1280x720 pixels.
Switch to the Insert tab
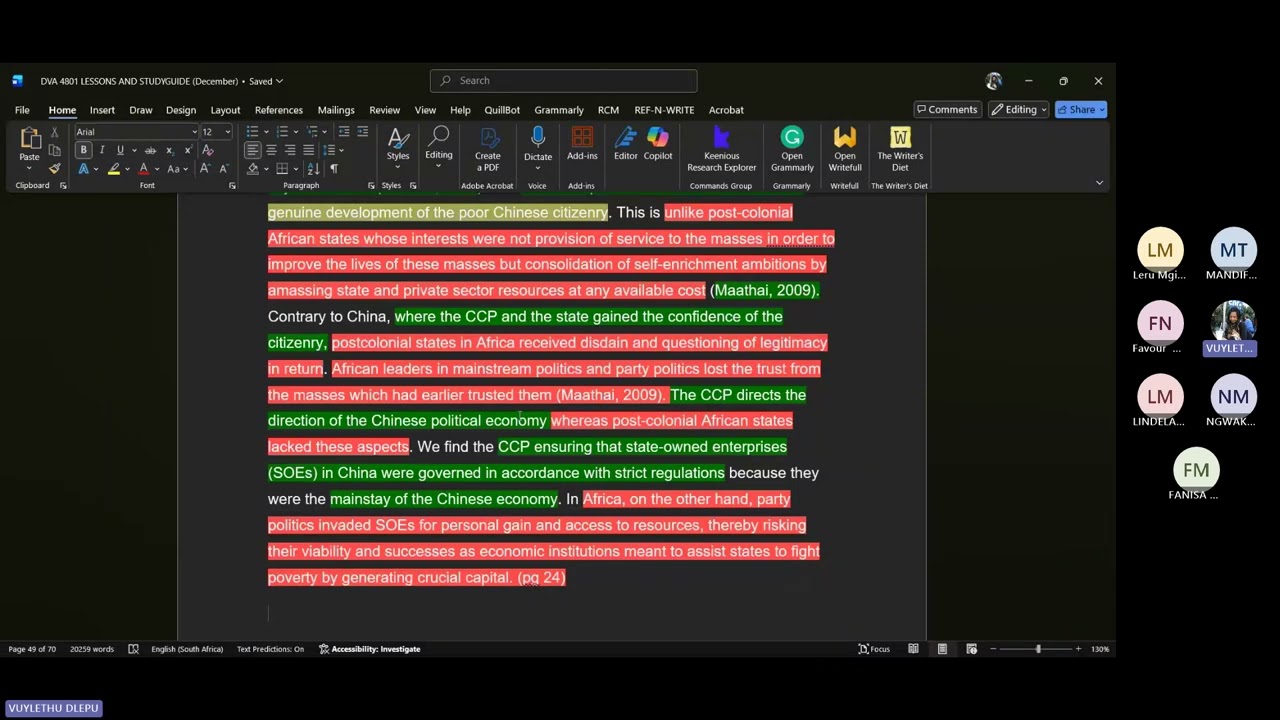tap(102, 110)
